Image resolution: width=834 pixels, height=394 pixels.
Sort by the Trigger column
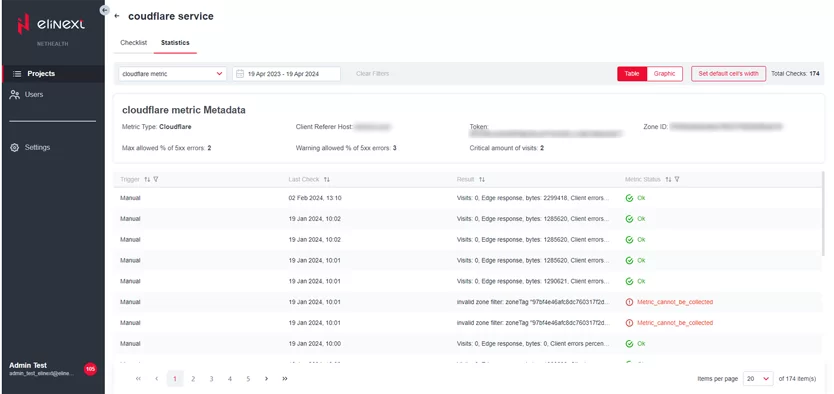(x=147, y=180)
